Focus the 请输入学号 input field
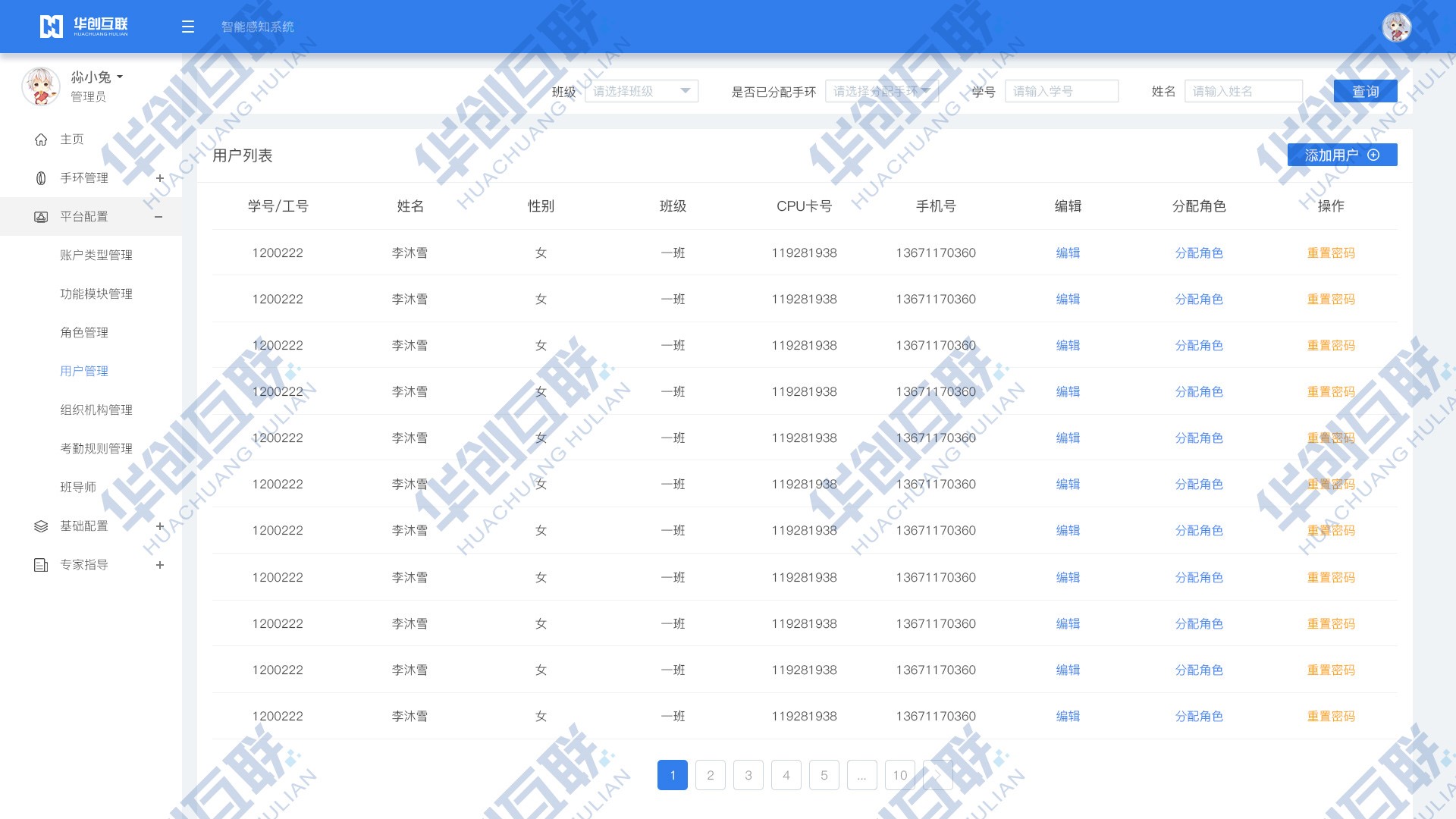Image resolution: width=1456 pixels, height=819 pixels. point(1061,91)
